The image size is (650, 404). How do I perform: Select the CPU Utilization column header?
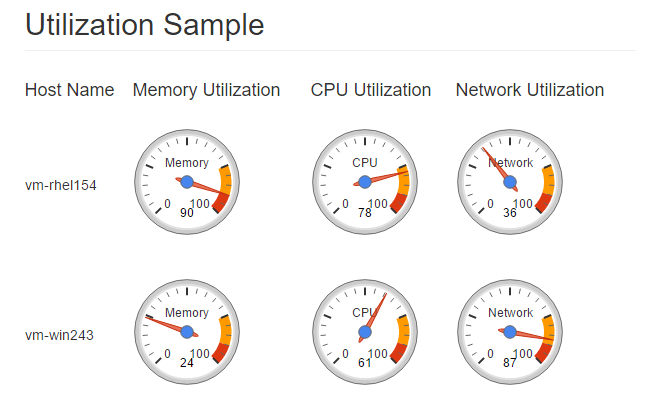click(370, 90)
